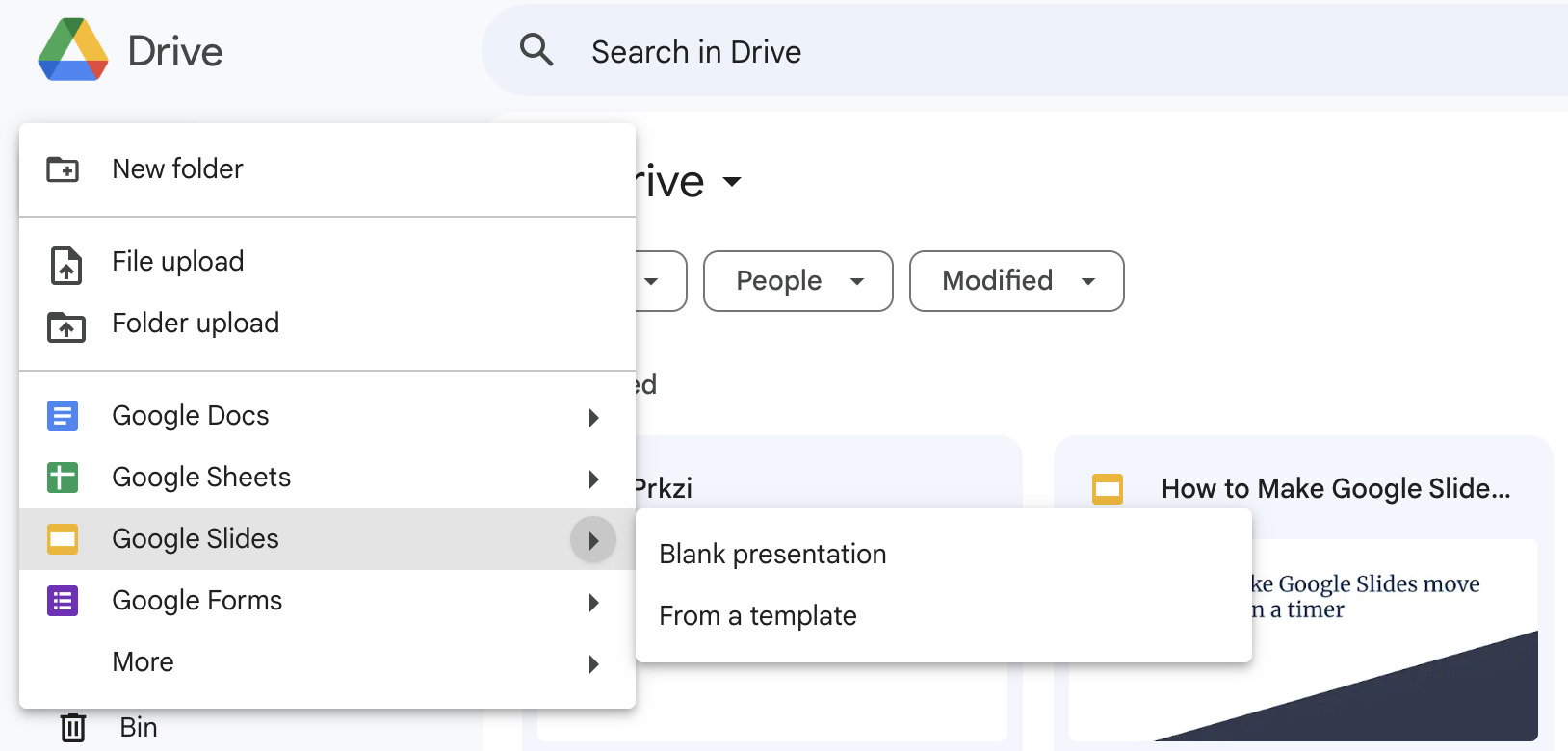Viewport: 1568px width, 751px height.
Task: Click the Slides icon on How to Make card
Action: click(1108, 489)
